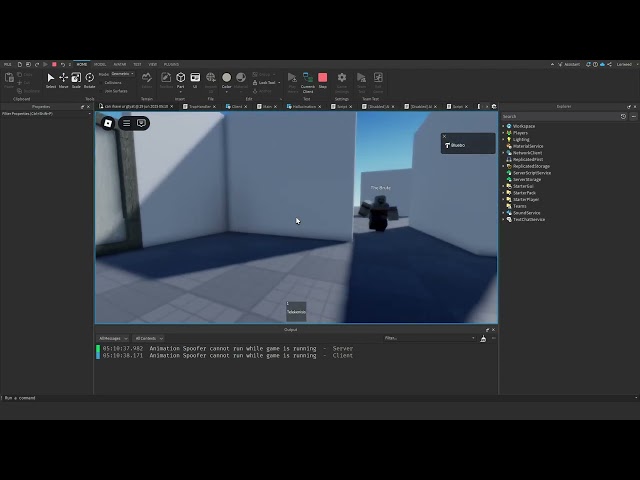This screenshot has width=640, height=480.
Task: Click the Filter Properties field
Action: (46, 114)
